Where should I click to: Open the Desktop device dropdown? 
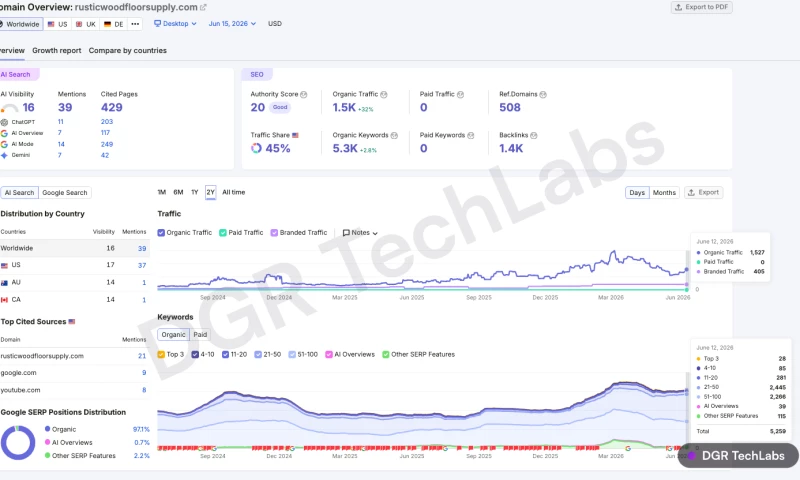[175, 23]
